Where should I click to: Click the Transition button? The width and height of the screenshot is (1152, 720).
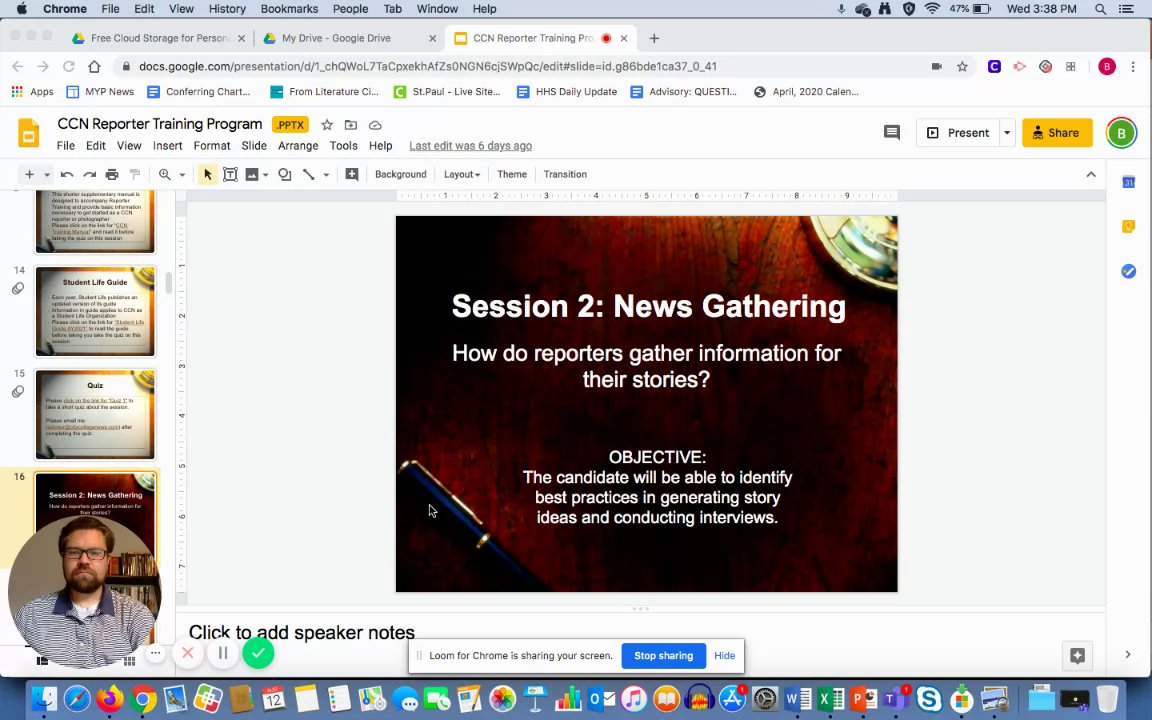[x=565, y=174]
